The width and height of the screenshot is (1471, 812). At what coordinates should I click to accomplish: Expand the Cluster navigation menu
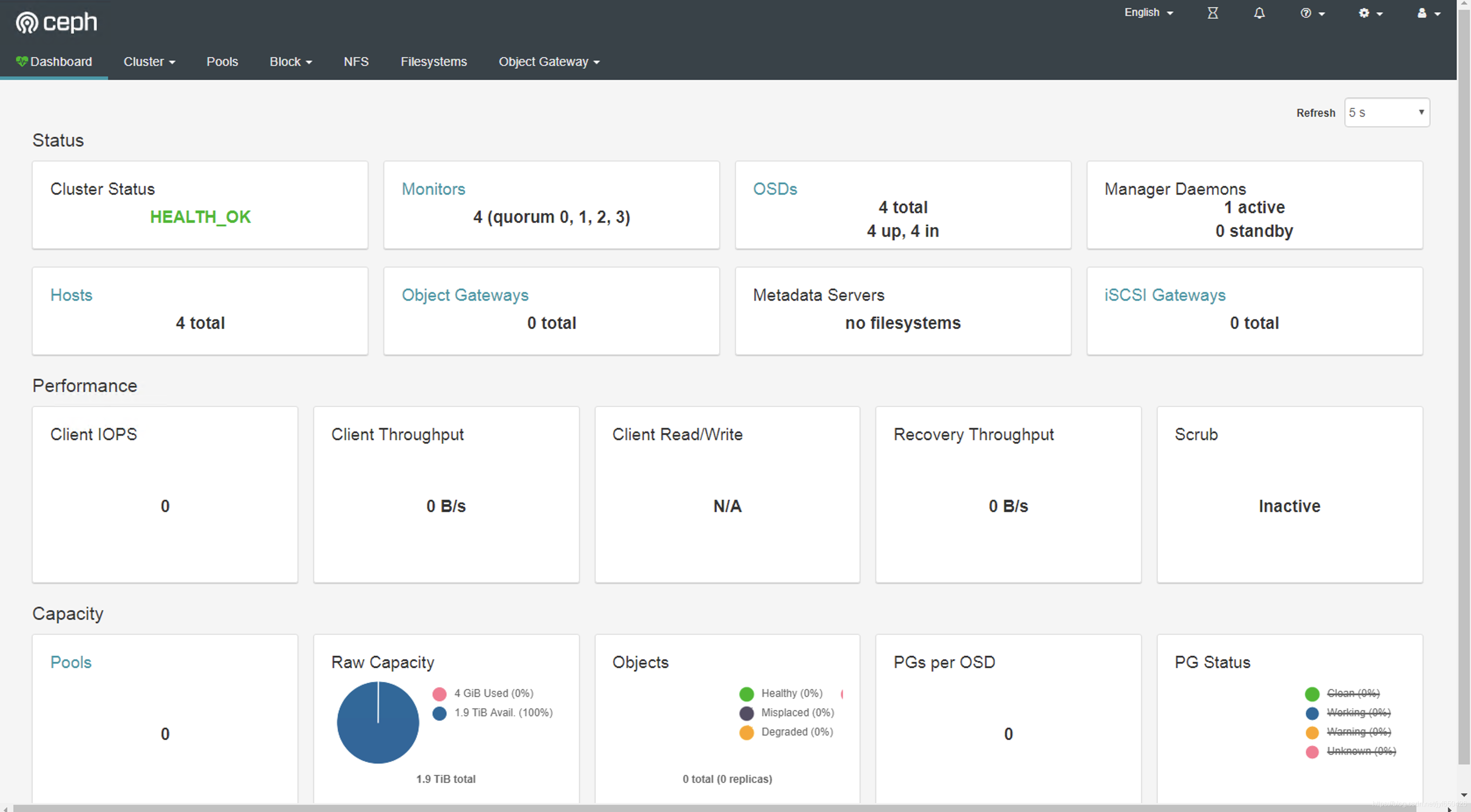tap(149, 62)
